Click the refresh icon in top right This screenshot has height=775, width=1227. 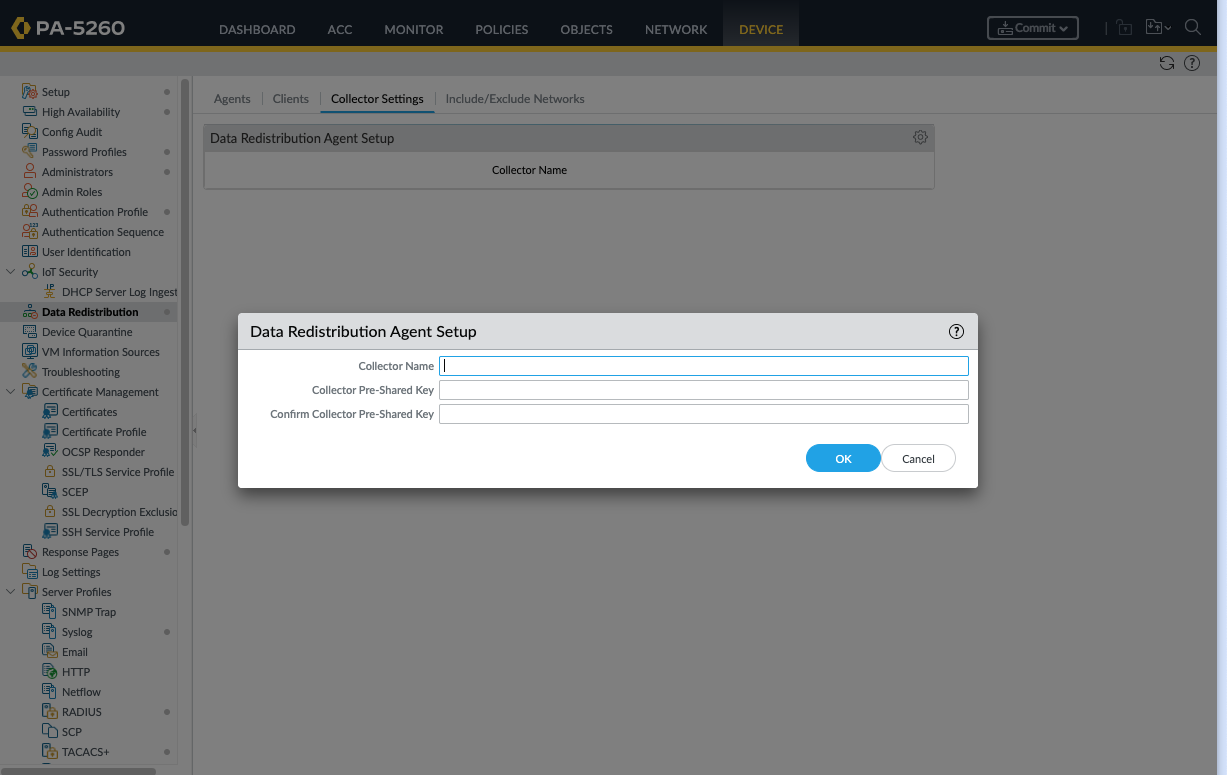pos(1167,63)
